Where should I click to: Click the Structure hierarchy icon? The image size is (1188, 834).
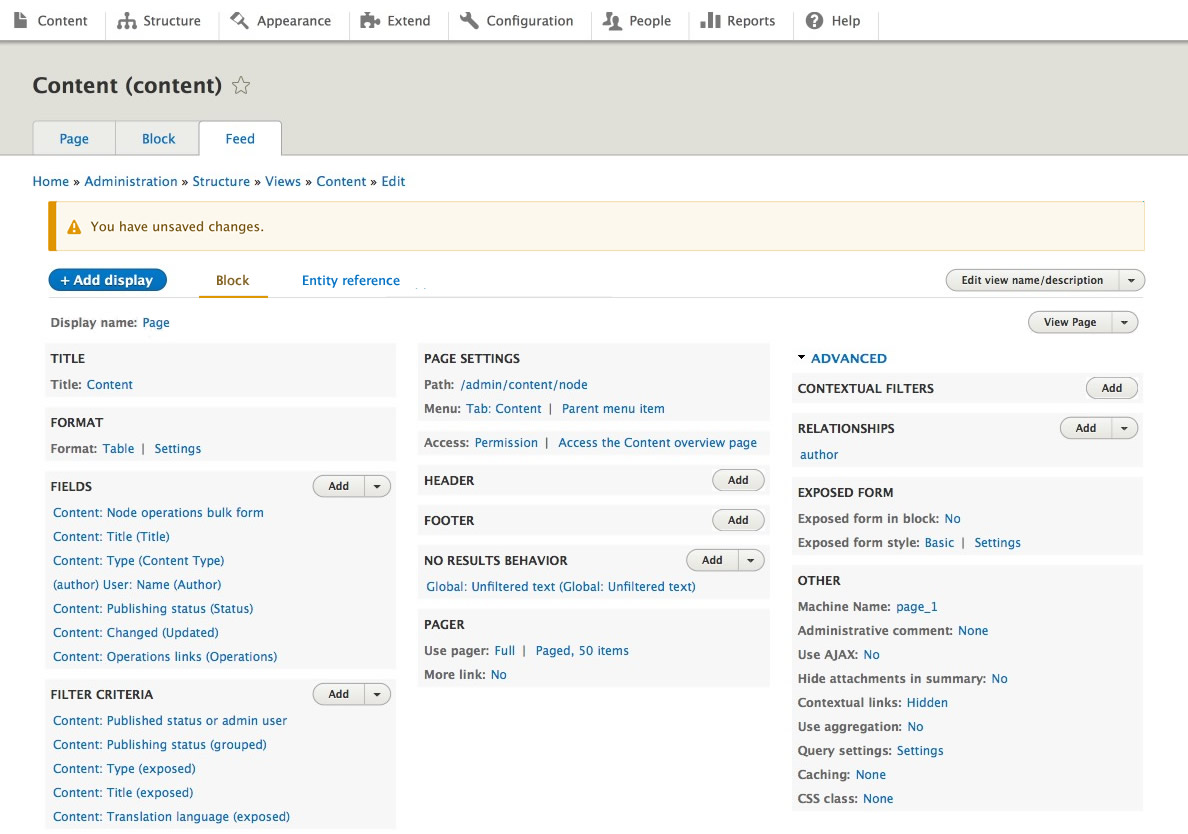[x=127, y=20]
